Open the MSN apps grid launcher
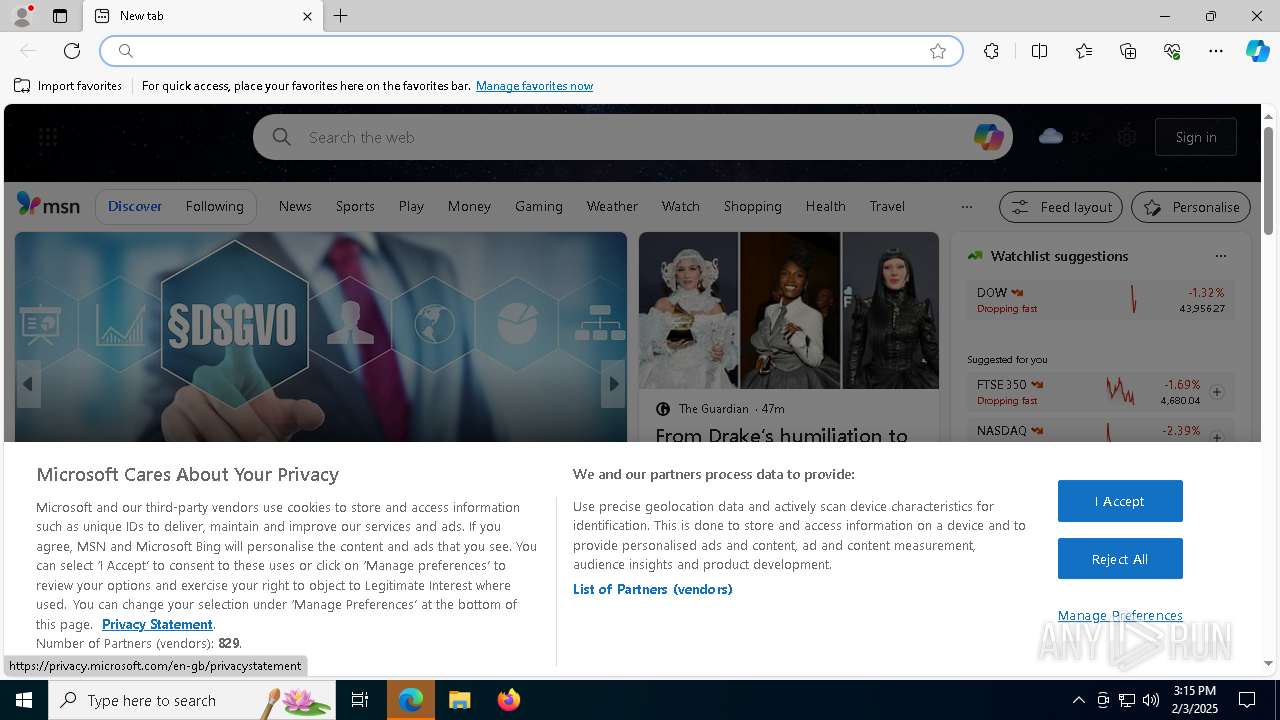Screen dimensions: 1280x720 coord(48,137)
